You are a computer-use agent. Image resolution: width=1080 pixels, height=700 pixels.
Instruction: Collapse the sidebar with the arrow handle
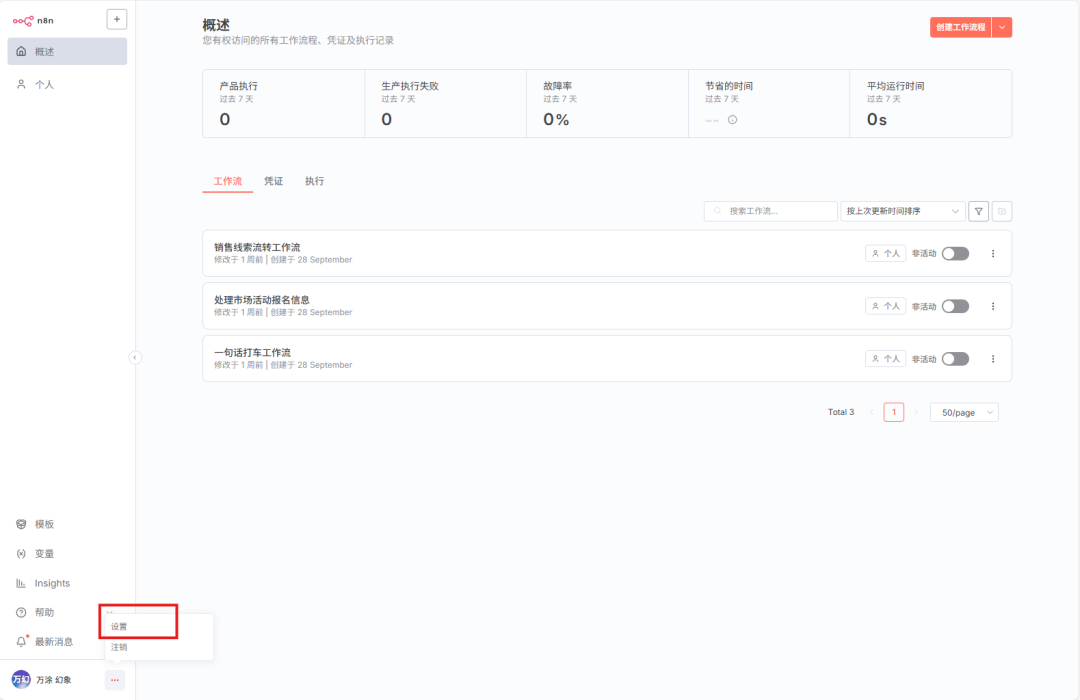135,357
